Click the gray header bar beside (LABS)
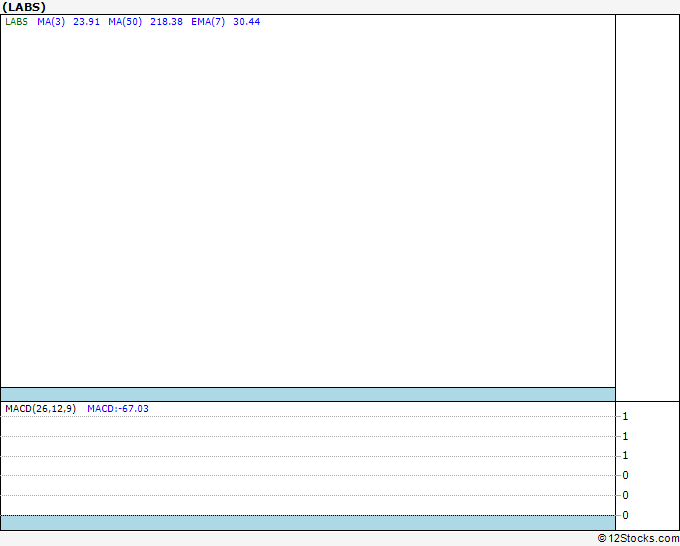Screen dimensions: 680x546 (x=363, y=7)
